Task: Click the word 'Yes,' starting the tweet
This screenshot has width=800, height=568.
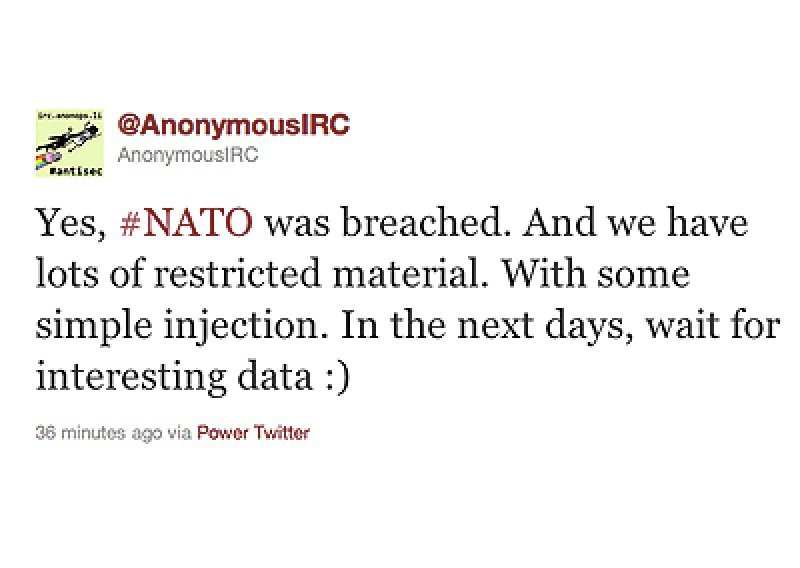Action: 71,224
